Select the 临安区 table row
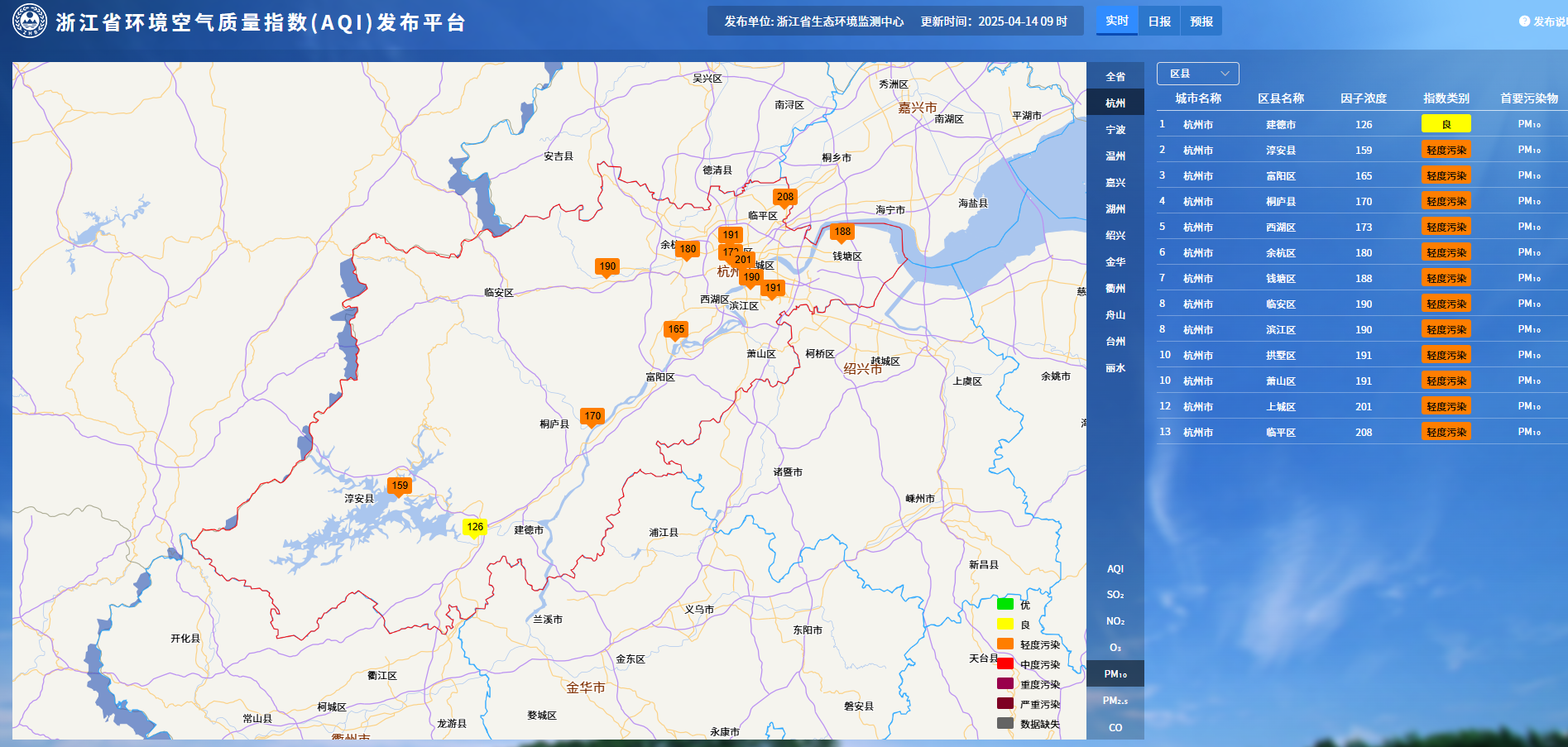 [1362, 304]
